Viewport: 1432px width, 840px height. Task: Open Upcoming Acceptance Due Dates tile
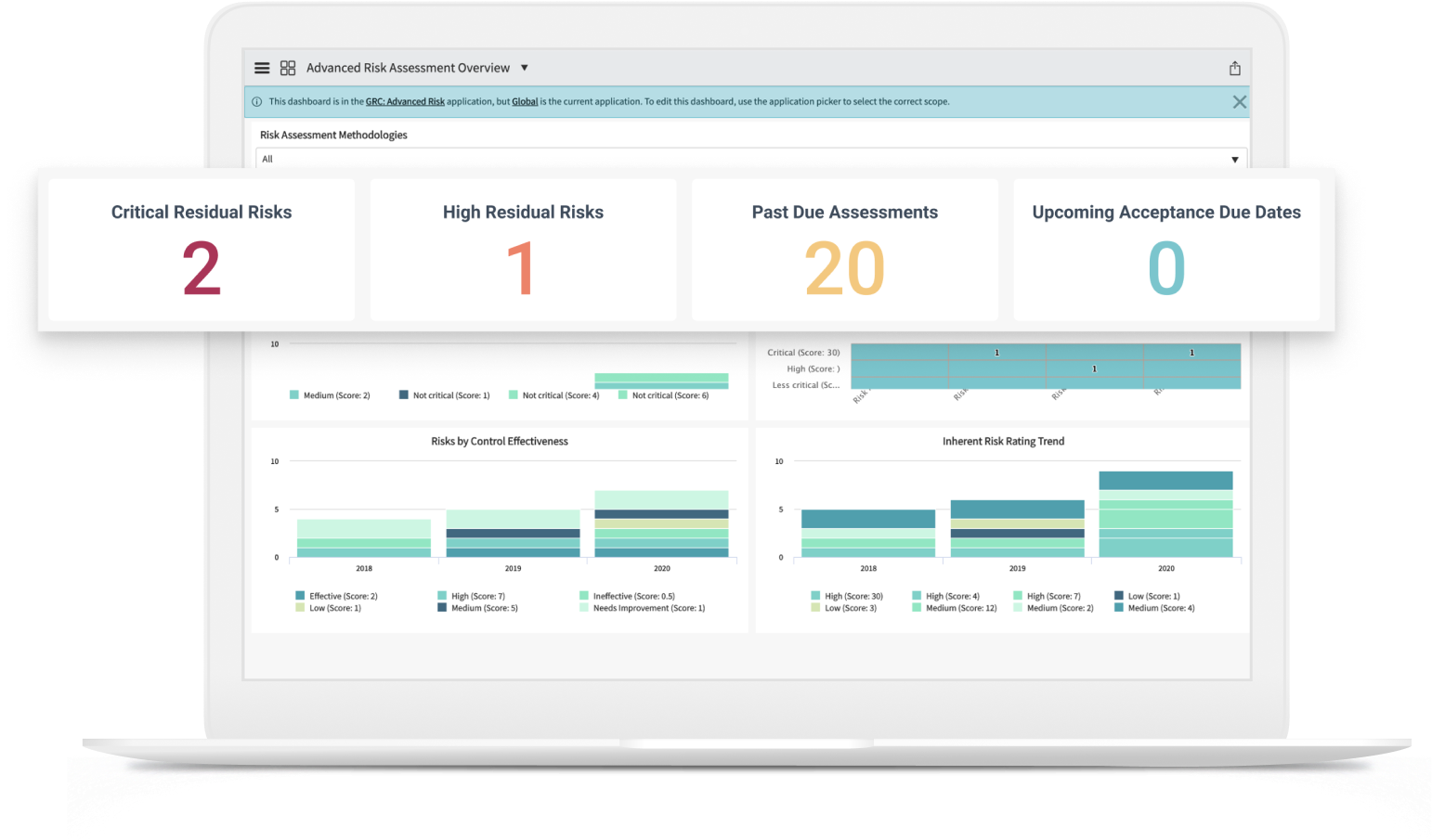pos(1166,251)
